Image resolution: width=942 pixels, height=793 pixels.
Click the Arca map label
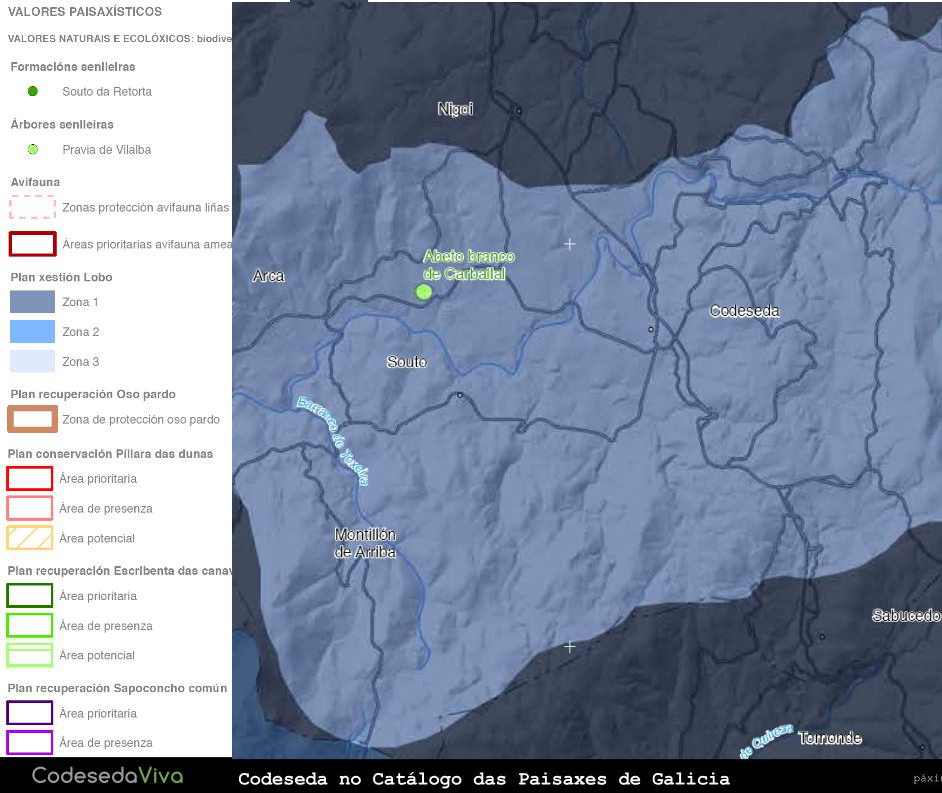pos(268,276)
